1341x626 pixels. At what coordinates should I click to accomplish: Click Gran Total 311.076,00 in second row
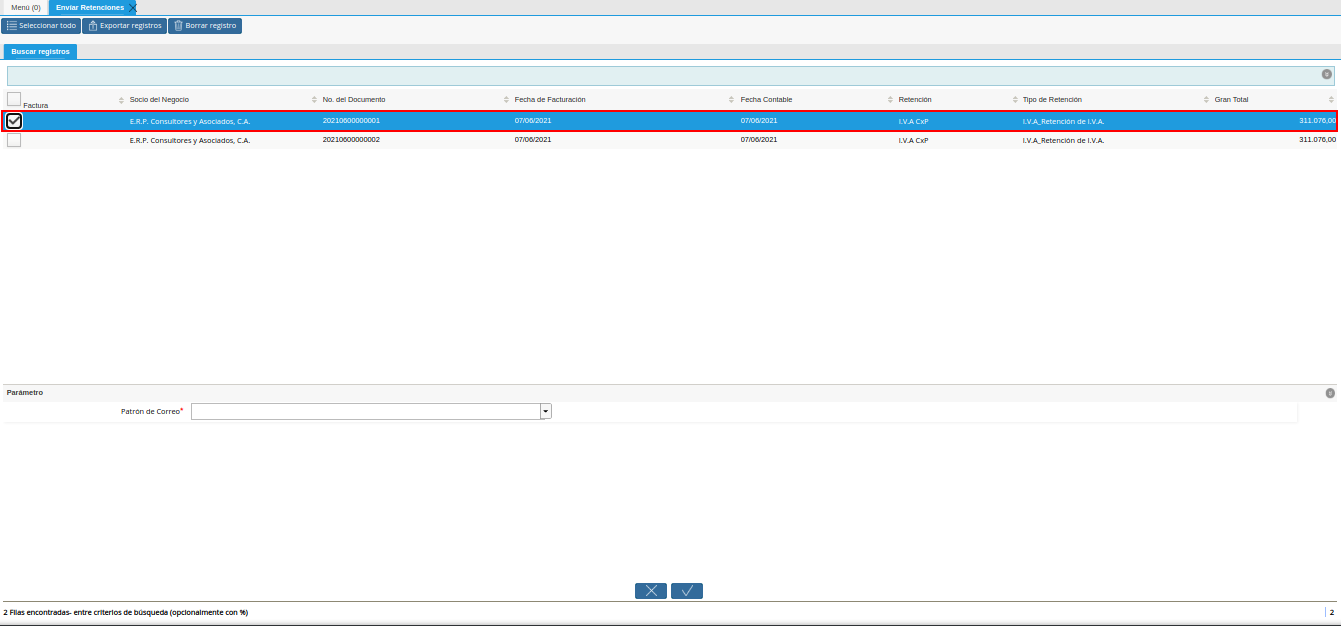pos(1317,140)
